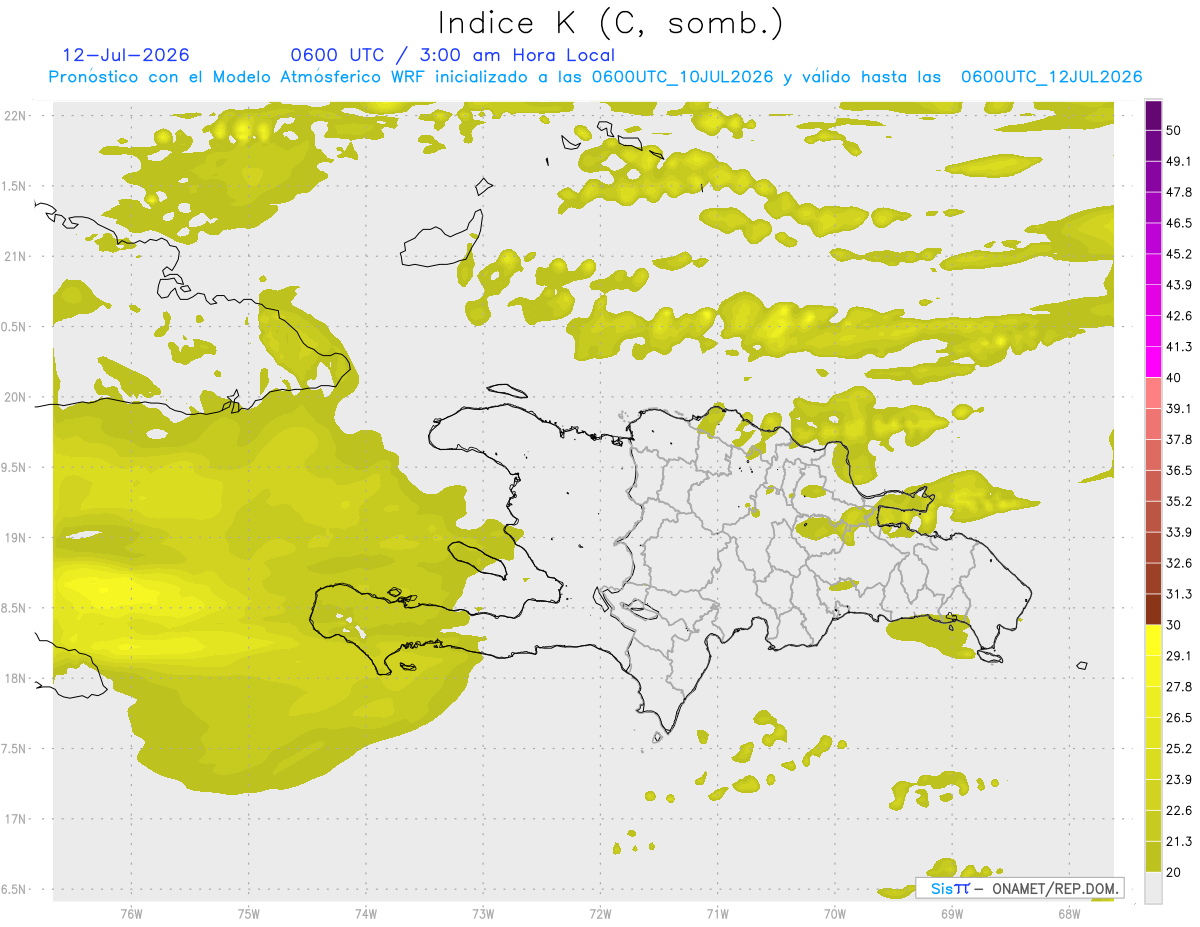Click the color bar value '31.3'

pos(1179,594)
